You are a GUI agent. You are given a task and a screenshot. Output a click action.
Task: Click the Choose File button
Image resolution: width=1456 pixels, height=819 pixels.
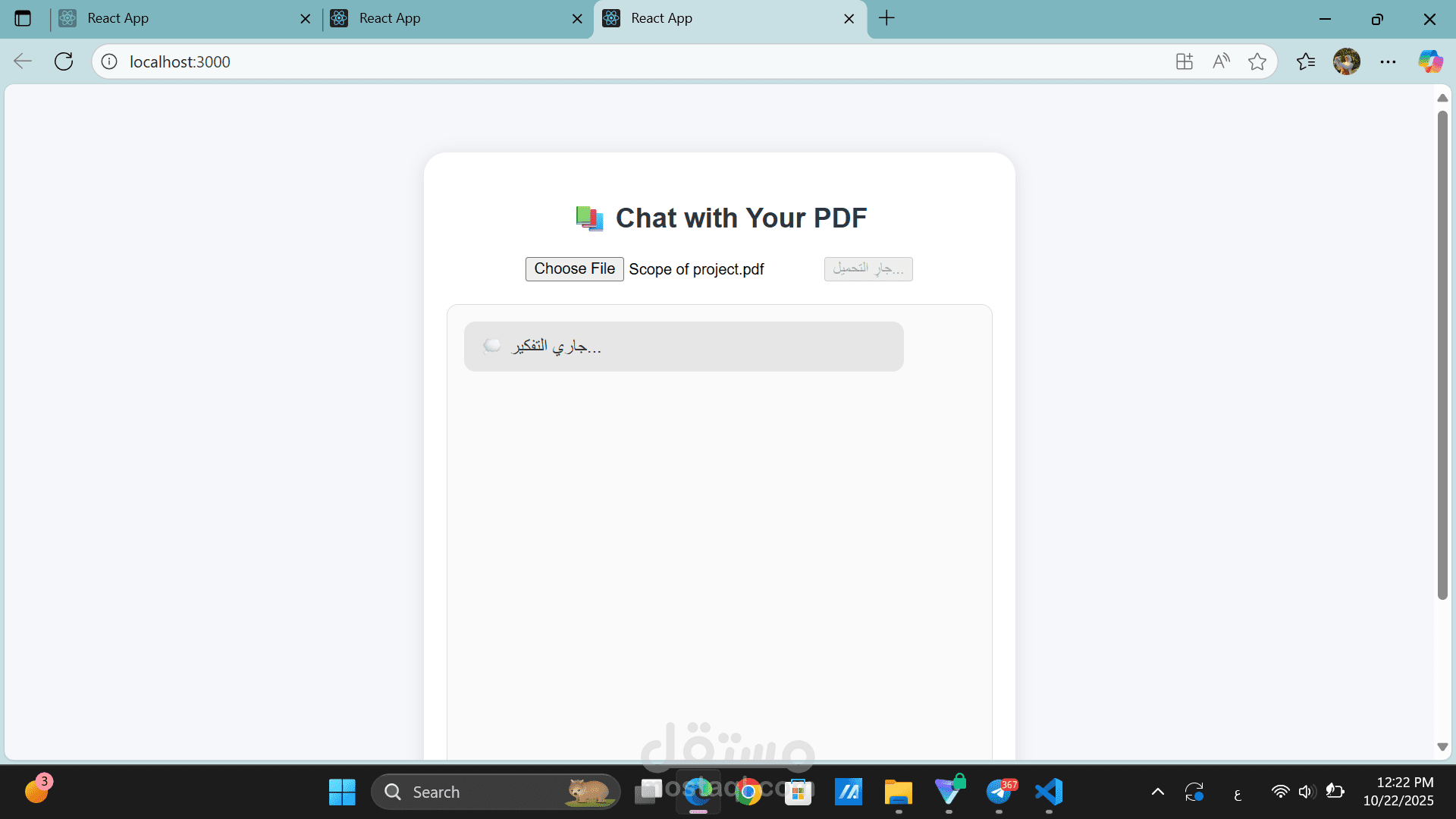[x=574, y=269]
